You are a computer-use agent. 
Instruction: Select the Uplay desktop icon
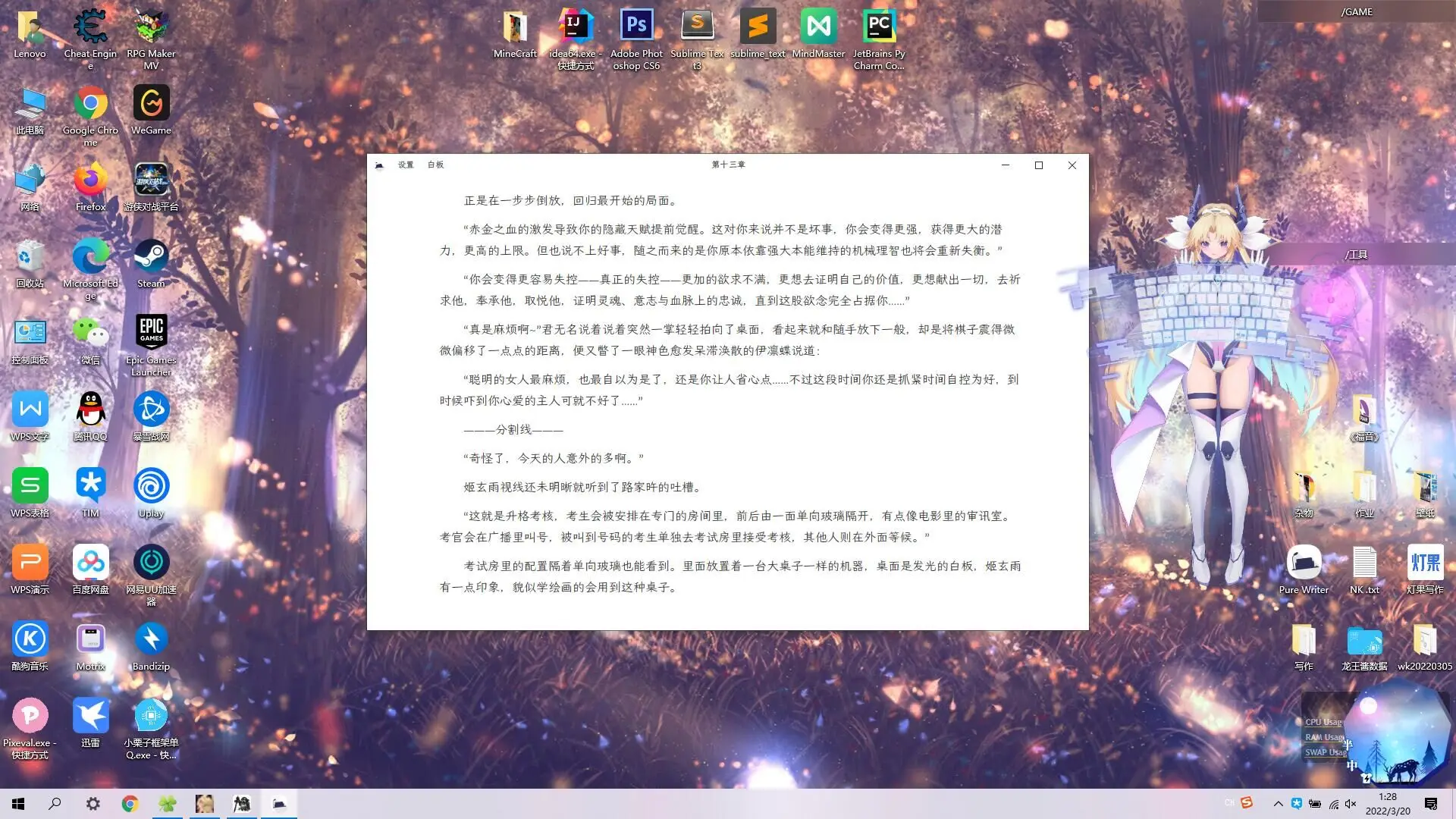(x=151, y=493)
